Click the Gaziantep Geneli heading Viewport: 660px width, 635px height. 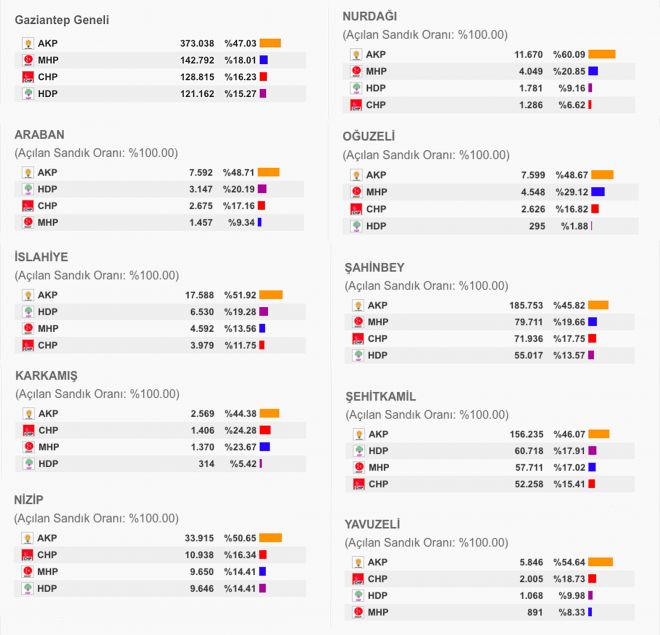62,20
